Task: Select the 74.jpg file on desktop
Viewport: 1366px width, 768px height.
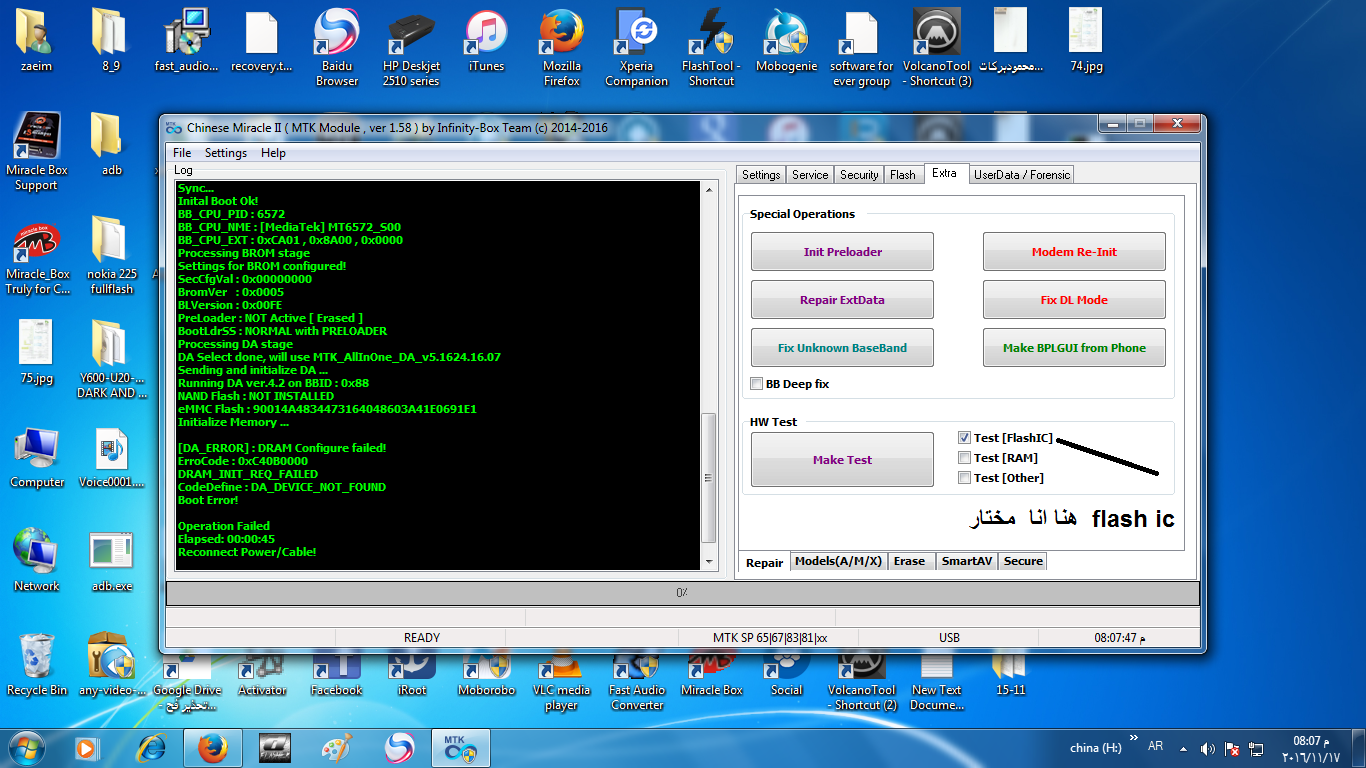Action: (x=1086, y=41)
